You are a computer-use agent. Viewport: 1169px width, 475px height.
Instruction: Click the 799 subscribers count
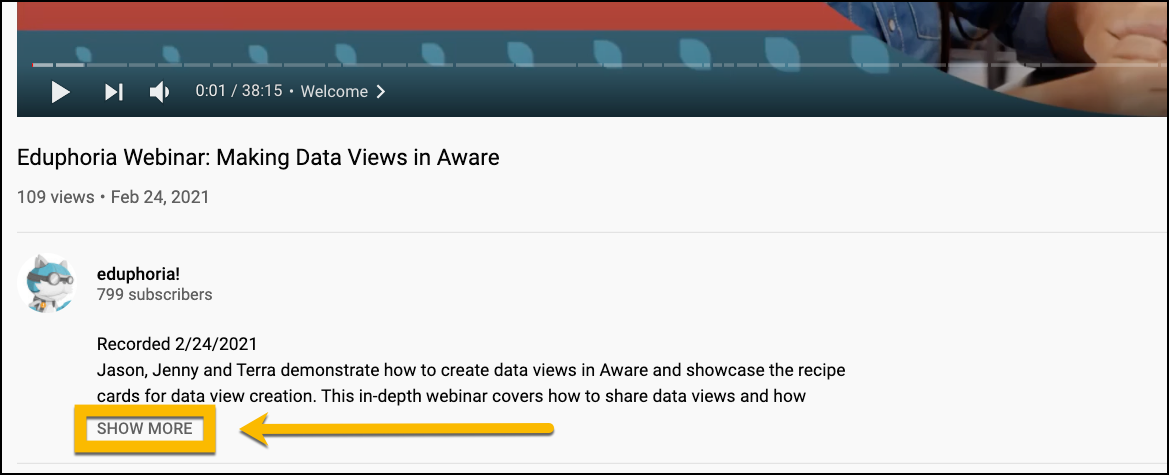[x=154, y=295]
